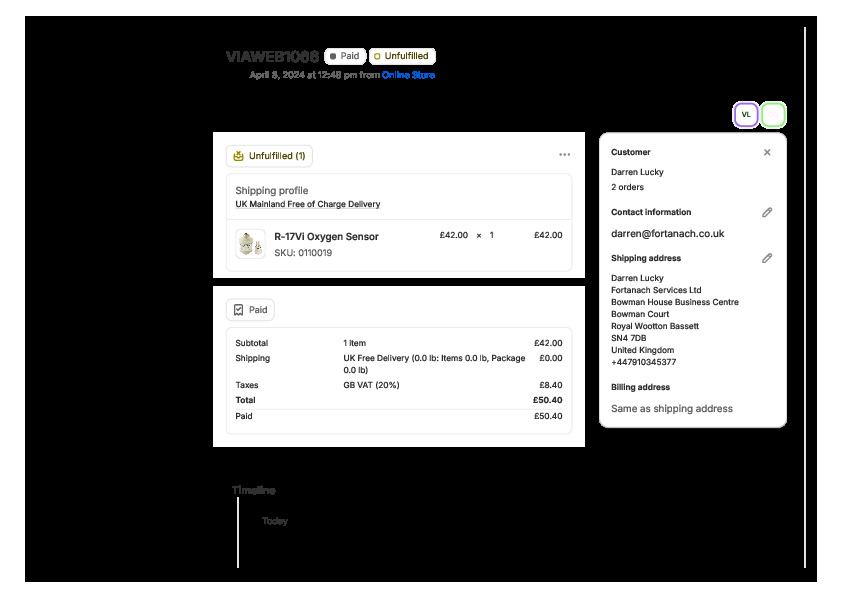
Task: Click the phone number +447910345377
Action: (643, 362)
